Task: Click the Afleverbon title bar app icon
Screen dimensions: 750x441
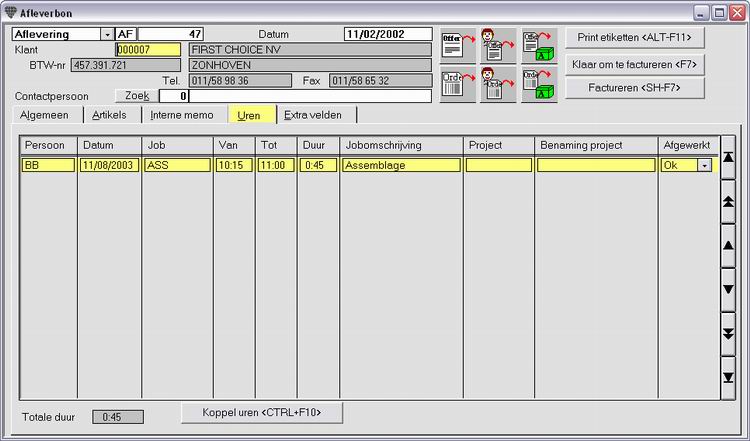Action: coord(10,12)
